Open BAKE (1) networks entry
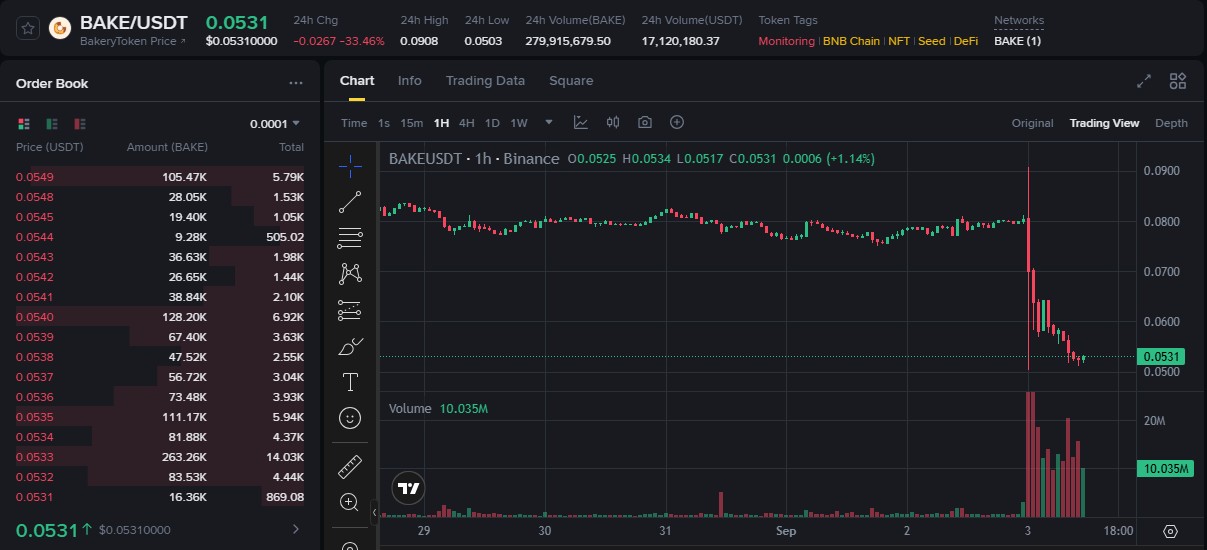This screenshot has height=550, width=1207. [x=1017, y=41]
